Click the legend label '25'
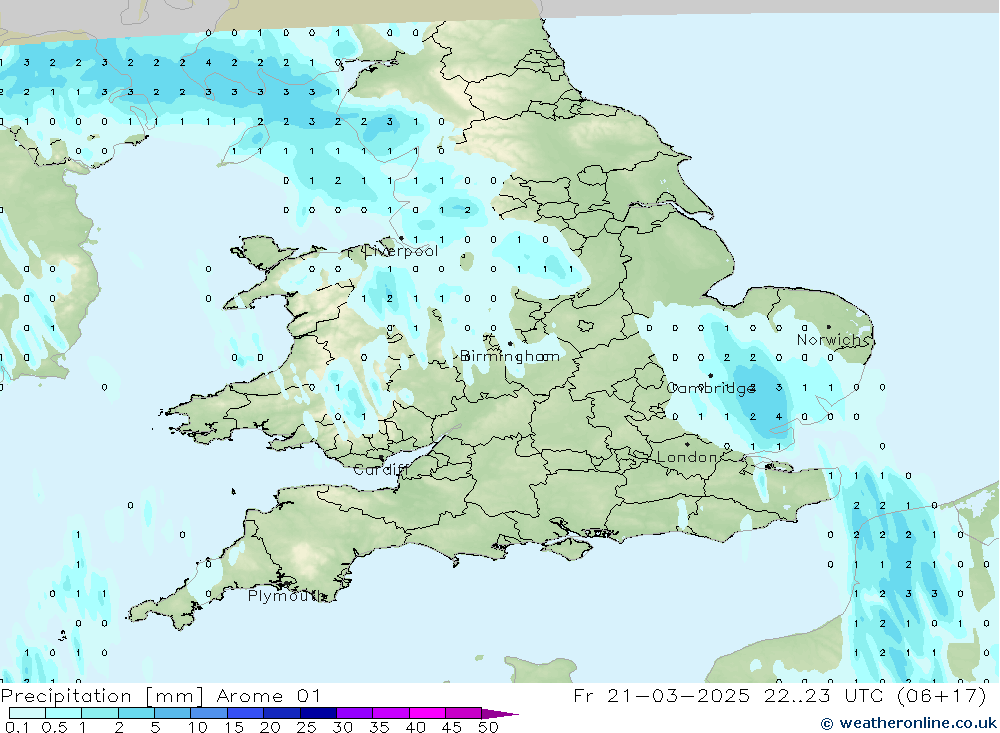Screen dimensions: 1000x733 [307, 727]
